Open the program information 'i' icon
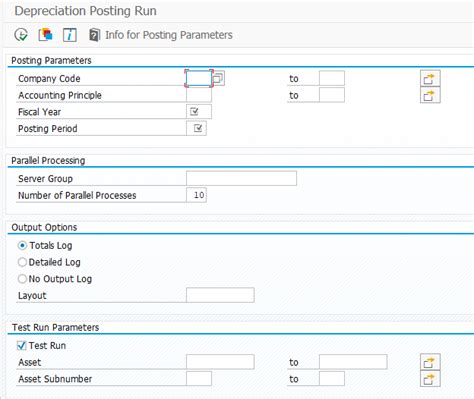Image resolution: width=474 pixels, height=399 pixels. click(70, 35)
